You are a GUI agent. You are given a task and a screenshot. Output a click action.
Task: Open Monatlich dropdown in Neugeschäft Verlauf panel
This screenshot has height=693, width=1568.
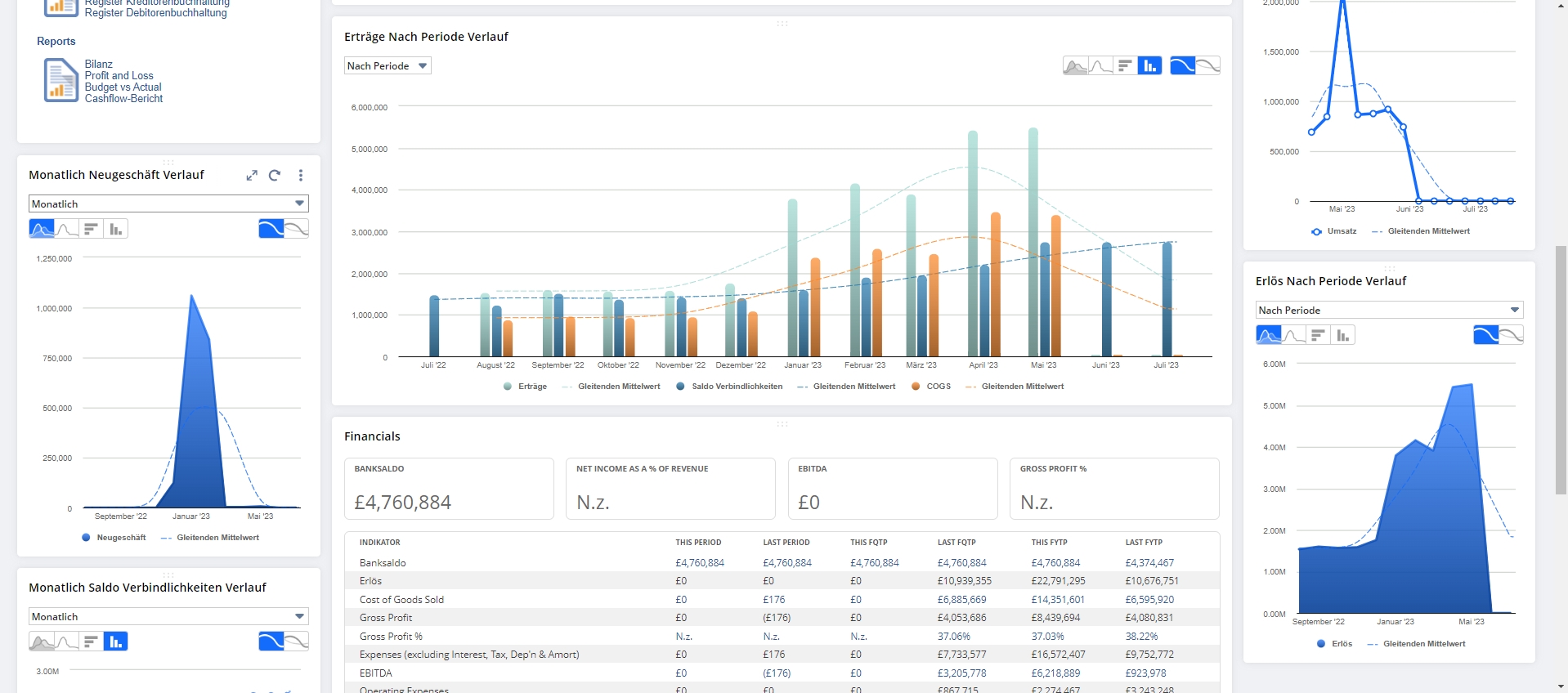[x=168, y=203]
